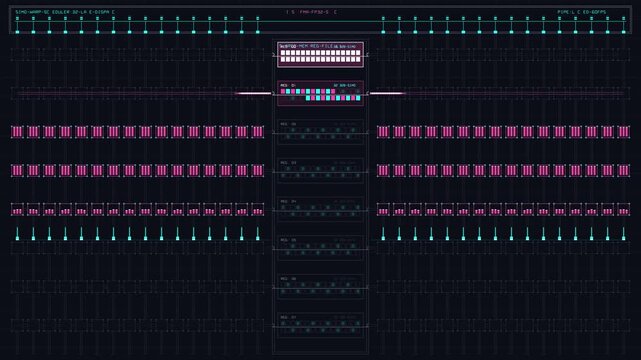
Task: Click the rightmost cyan lane pin in the top header
Action: click(623, 25)
